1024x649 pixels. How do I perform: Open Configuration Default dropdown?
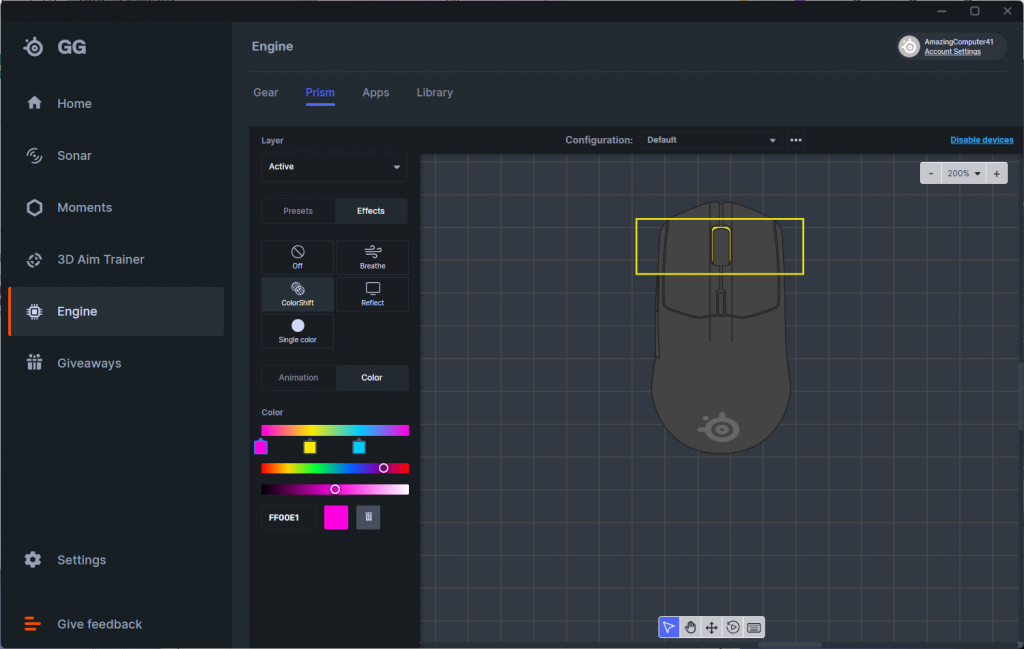[x=711, y=140]
